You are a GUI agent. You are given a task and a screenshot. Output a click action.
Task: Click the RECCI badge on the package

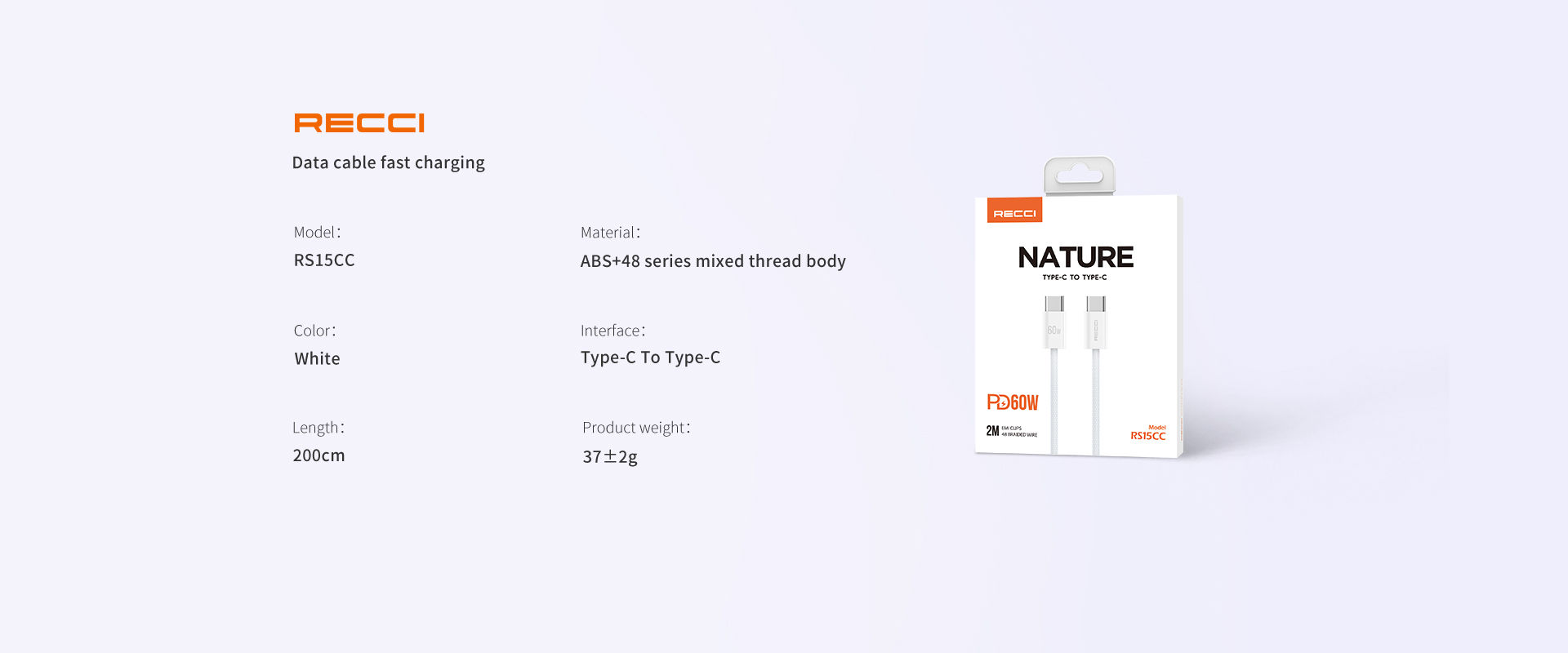[x=1014, y=211]
